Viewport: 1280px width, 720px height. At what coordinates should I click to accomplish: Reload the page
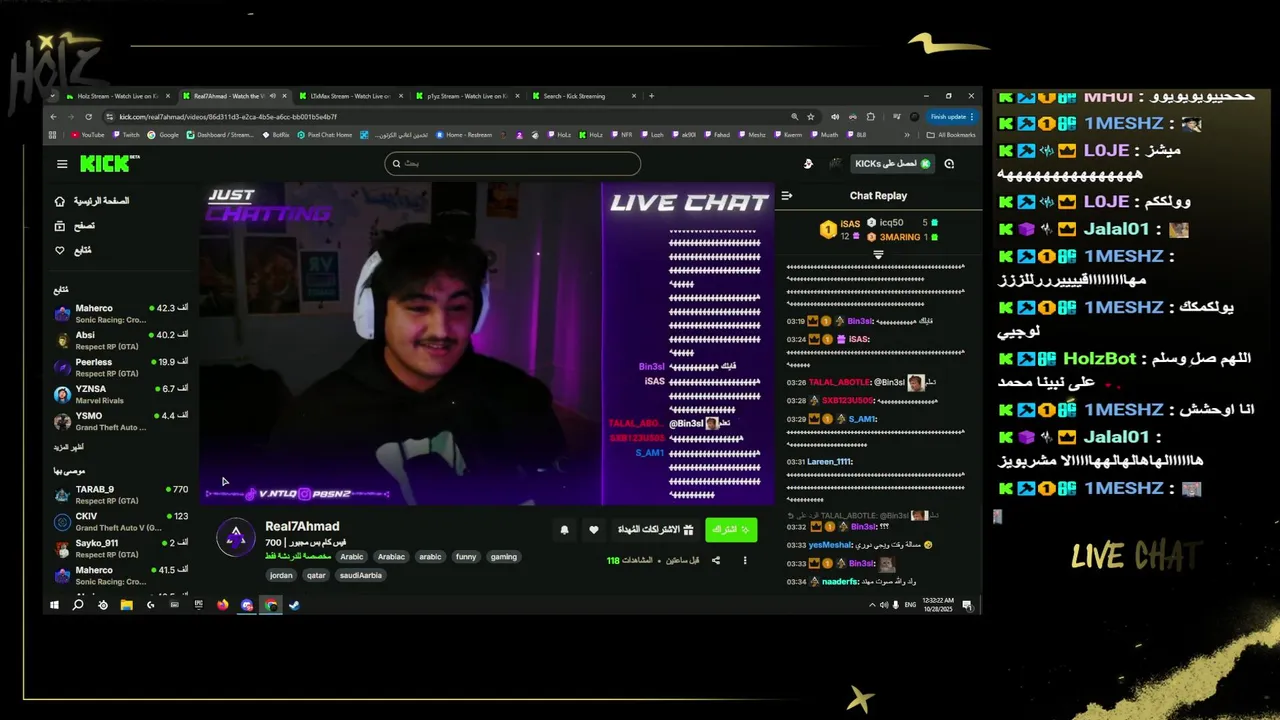88,117
